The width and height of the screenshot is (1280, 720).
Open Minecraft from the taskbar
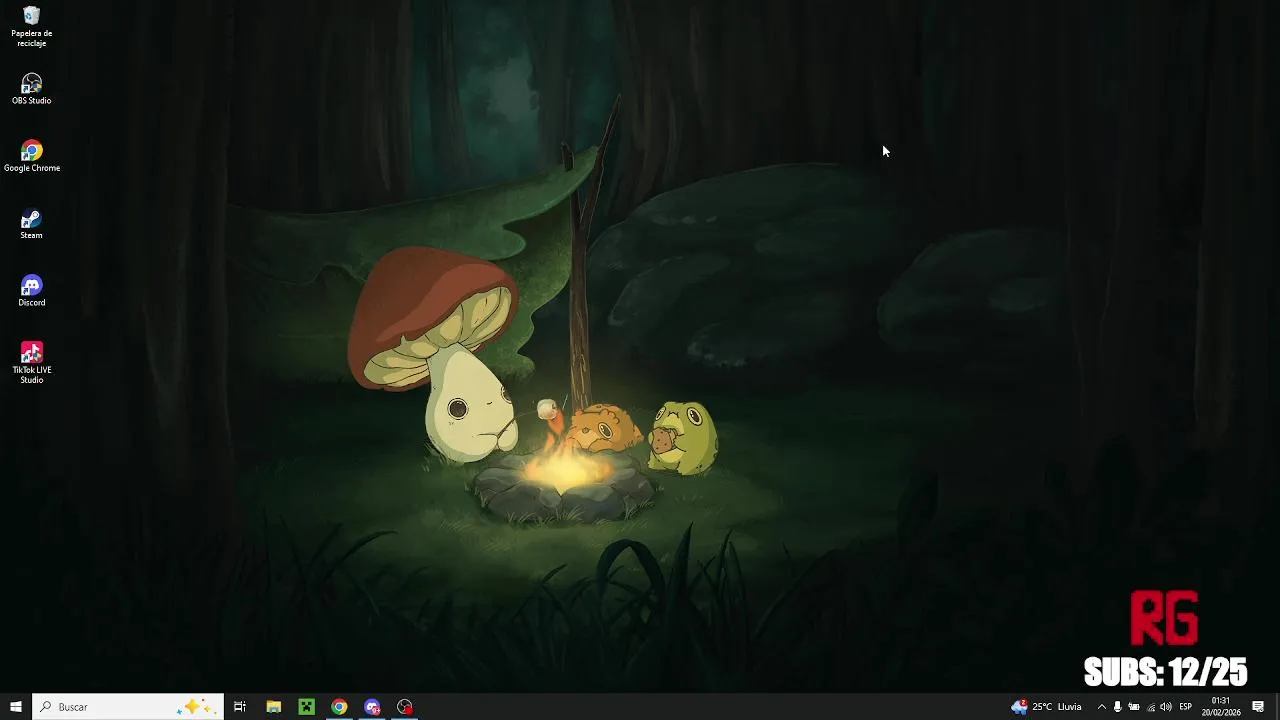[x=306, y=707]
